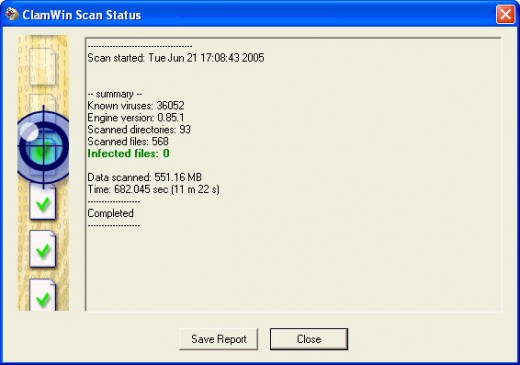Click the bottom green checkmark document icon

43,296
